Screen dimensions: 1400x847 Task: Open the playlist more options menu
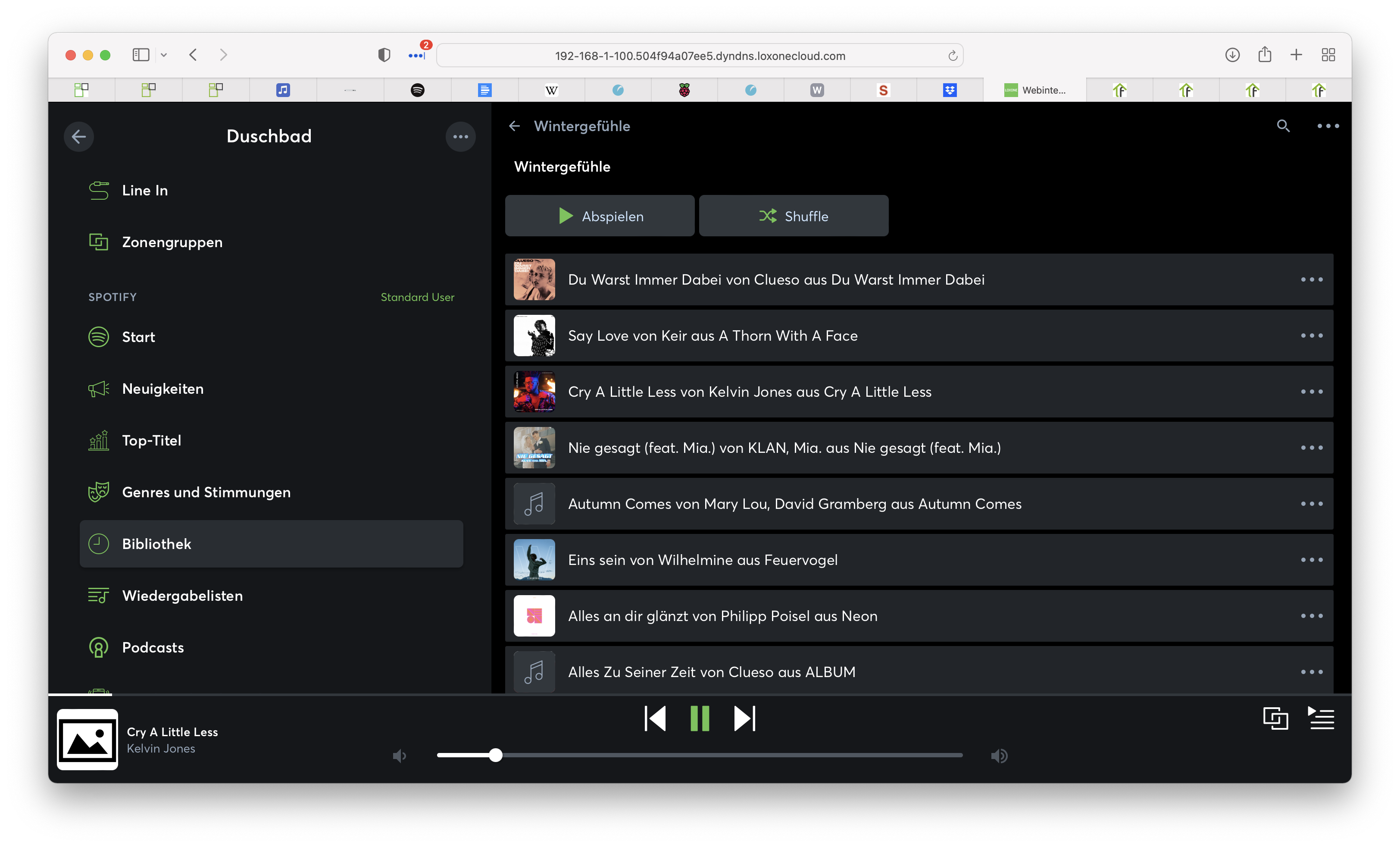click(x=1328, y=126)
